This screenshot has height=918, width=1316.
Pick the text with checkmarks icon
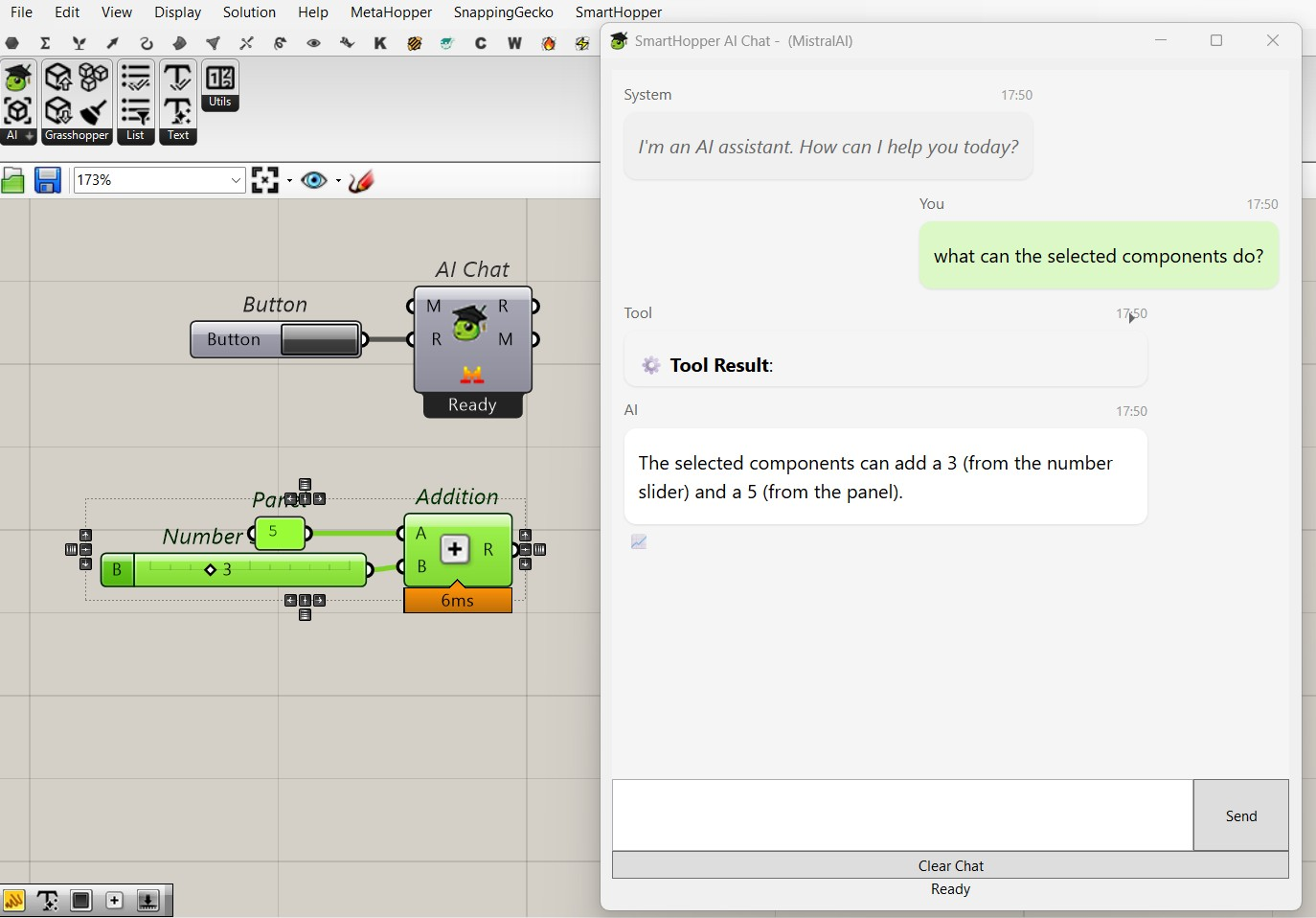click(178, 78)
